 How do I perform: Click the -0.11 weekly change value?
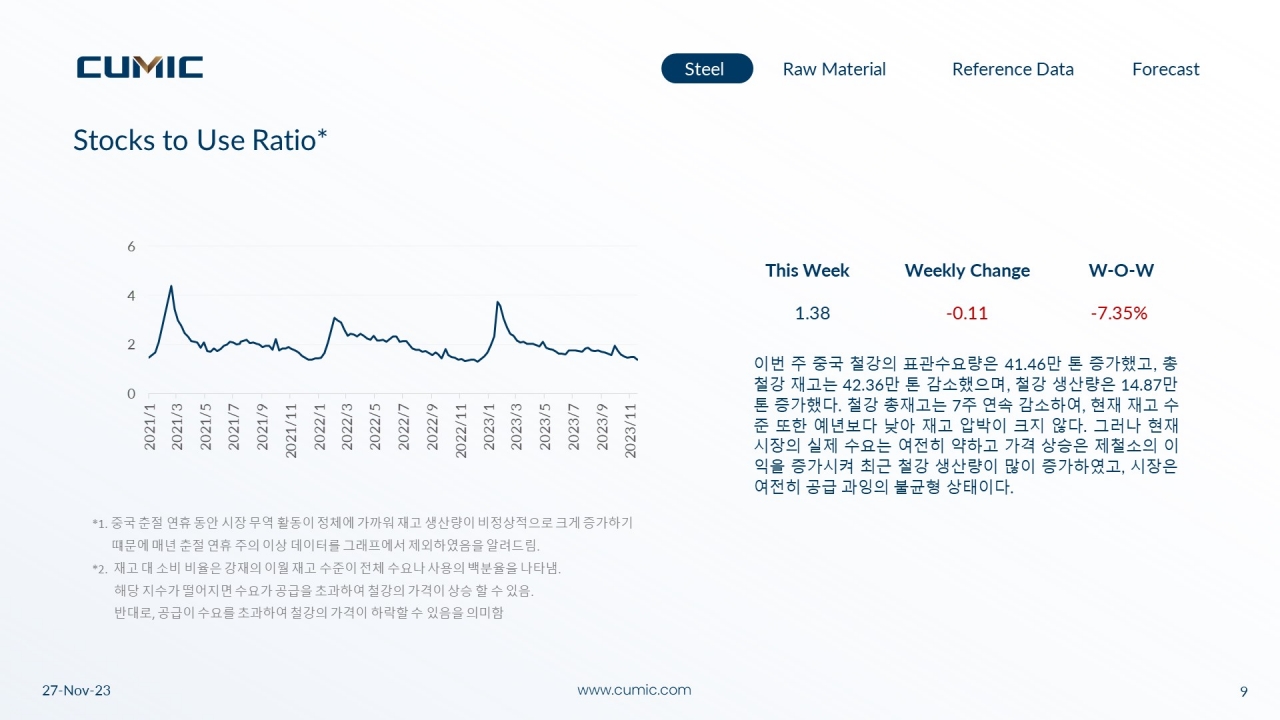pyautogui.click(x=967, y=313)
